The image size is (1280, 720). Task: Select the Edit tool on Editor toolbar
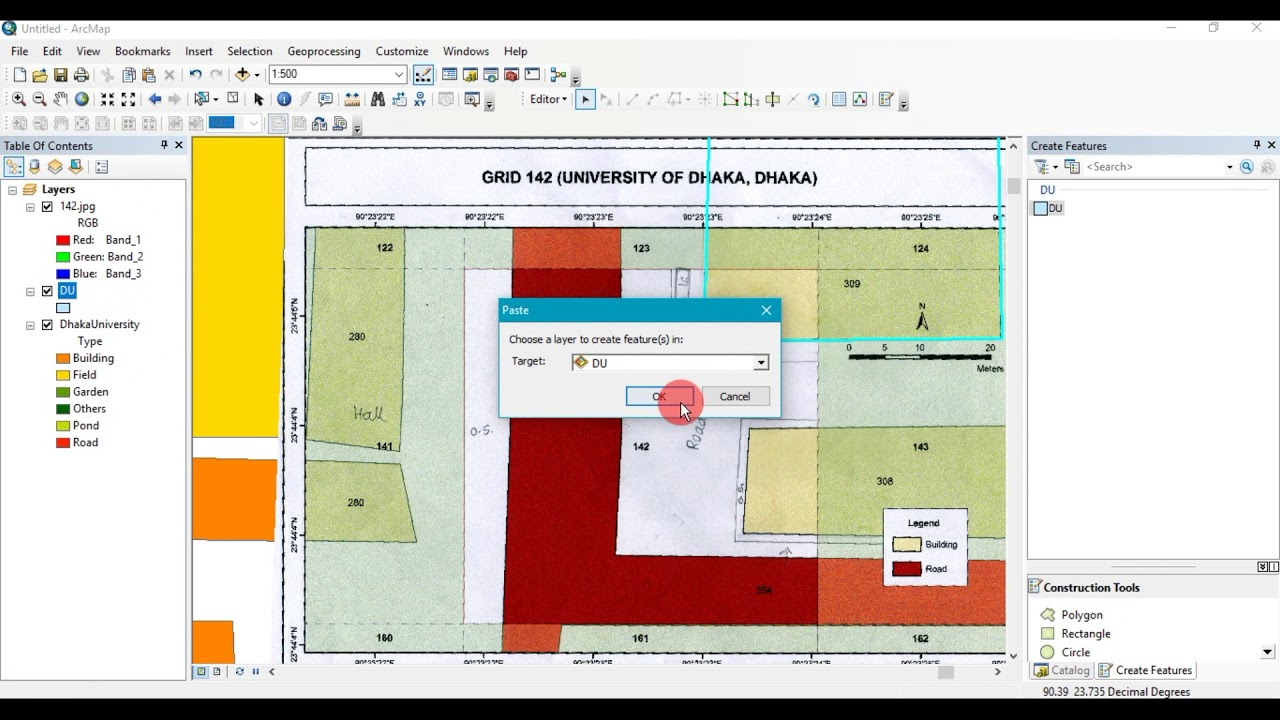tap(585, 99)
